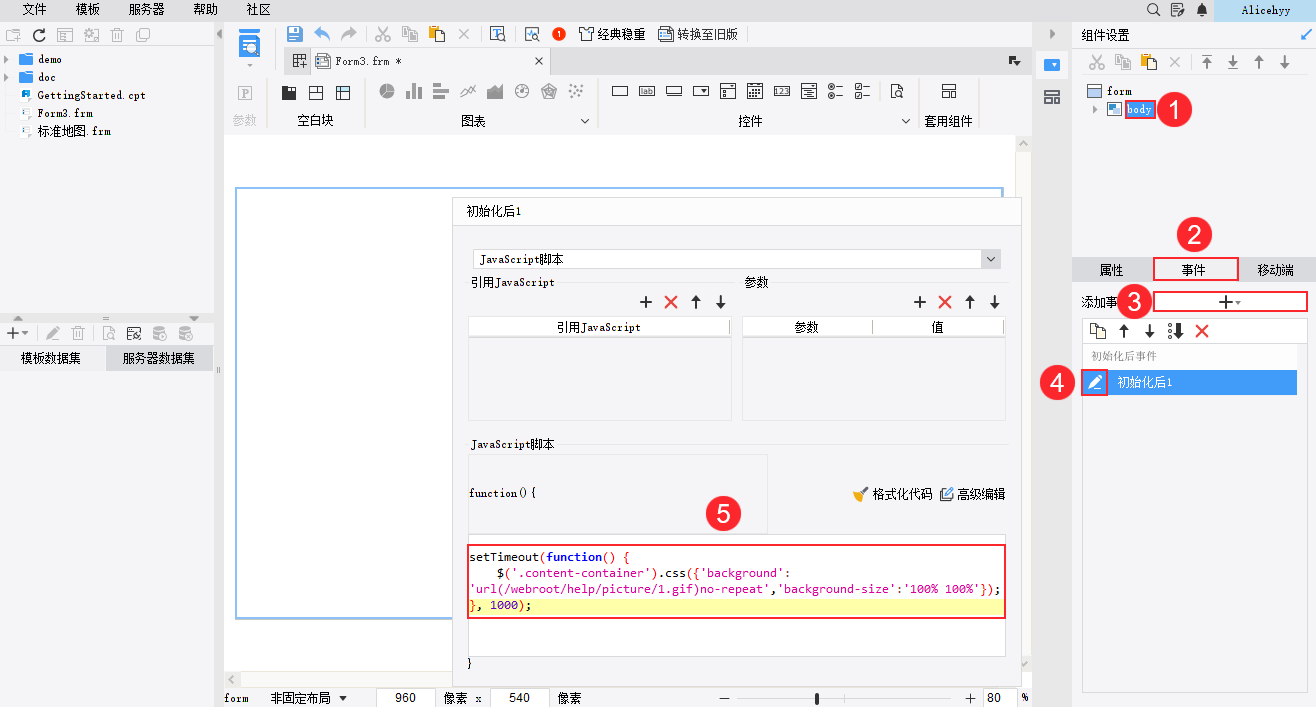This screenshot has height=707, width=1316.
Task: Switch to 服务器数据集 tab
Action: [x=159, y=358]
